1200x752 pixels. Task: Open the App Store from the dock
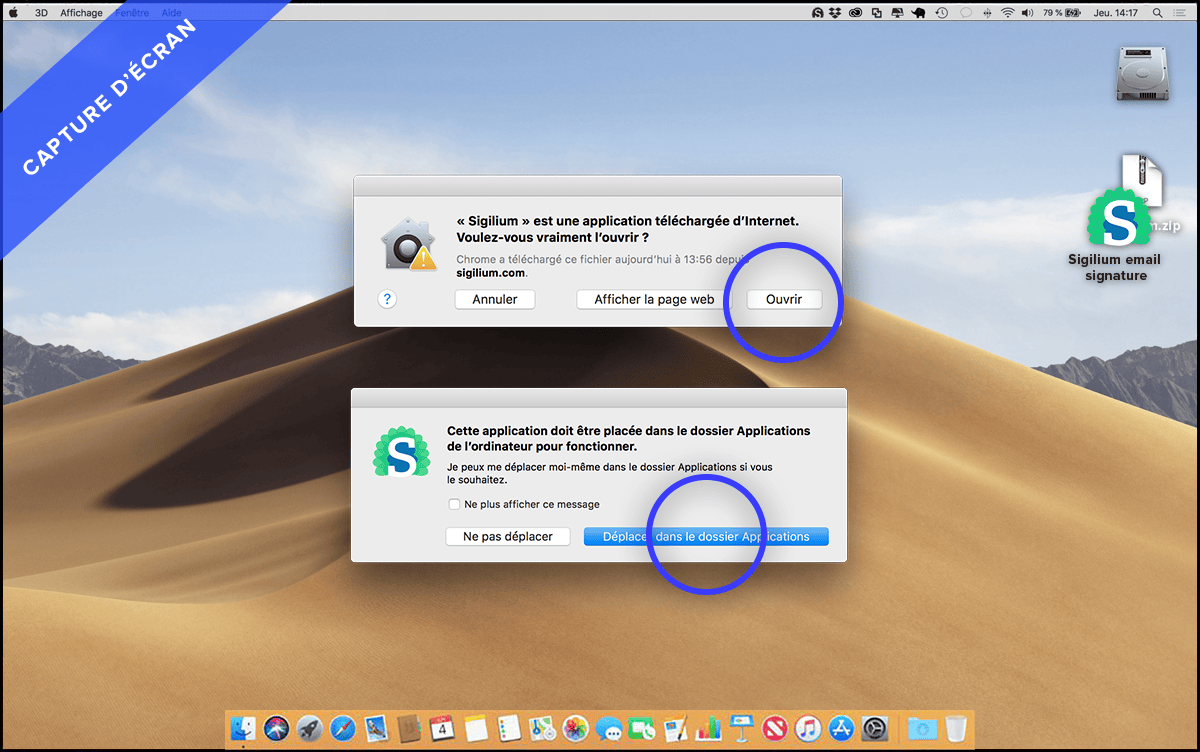[x=841, y=728]
